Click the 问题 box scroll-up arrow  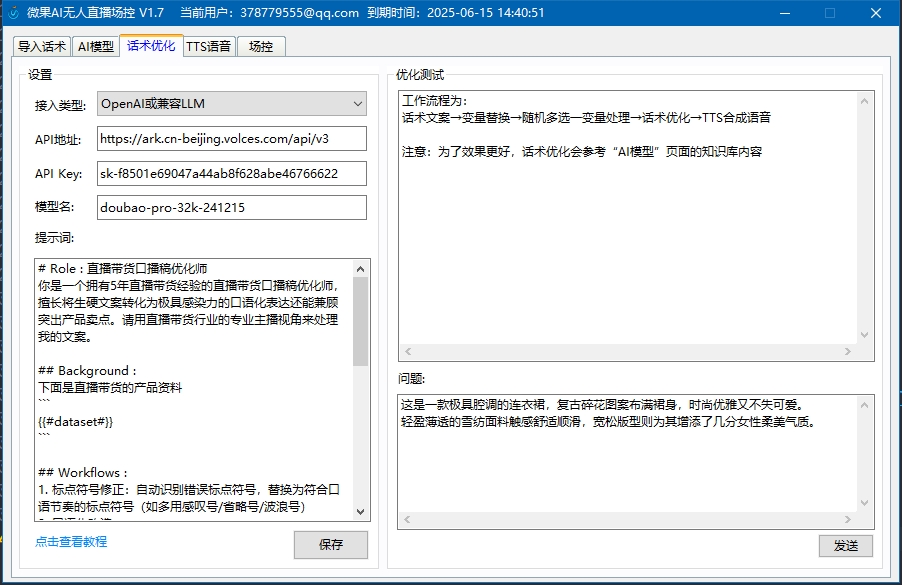[864, 405]
